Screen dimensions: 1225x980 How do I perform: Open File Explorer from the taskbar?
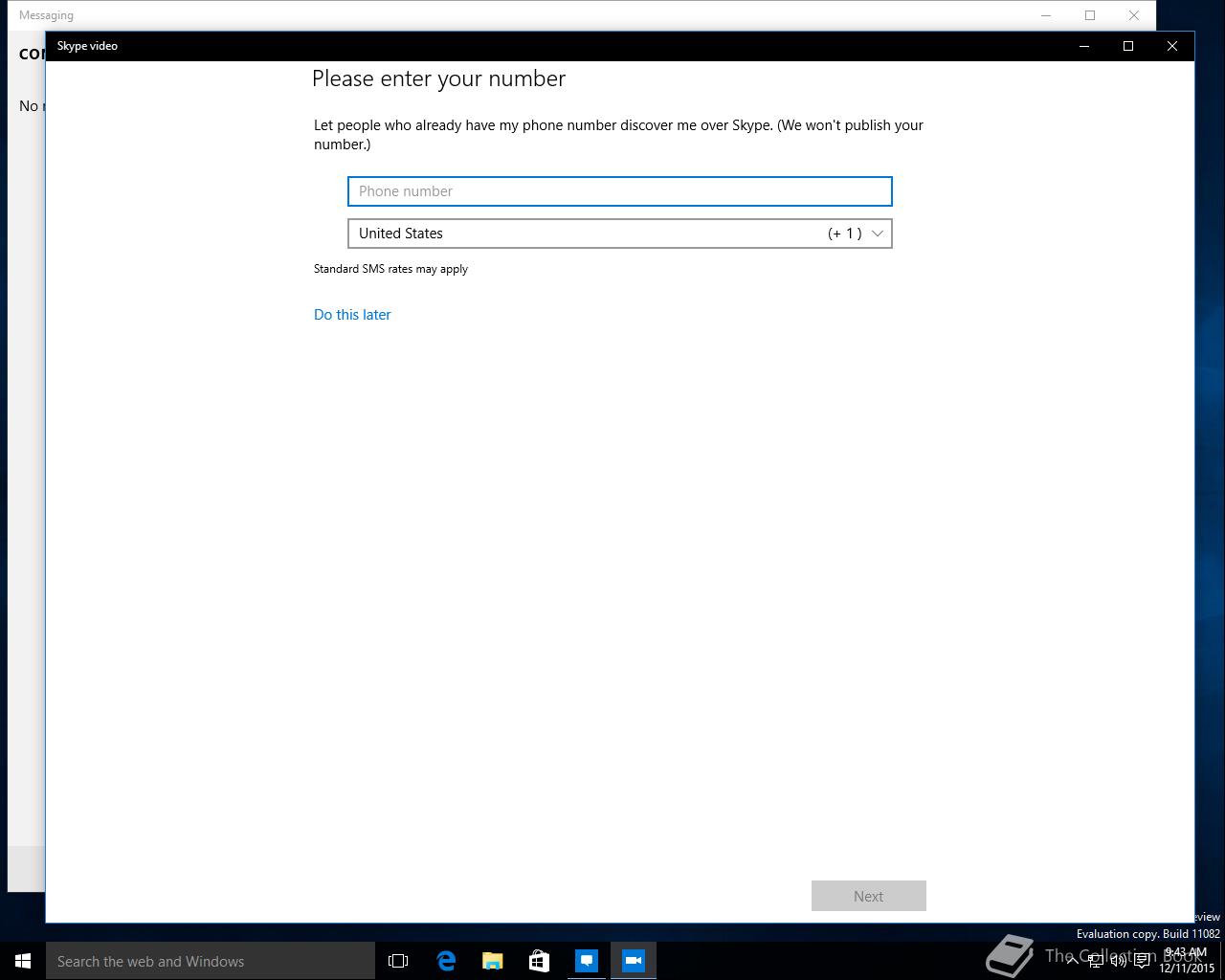click(493, 961)
